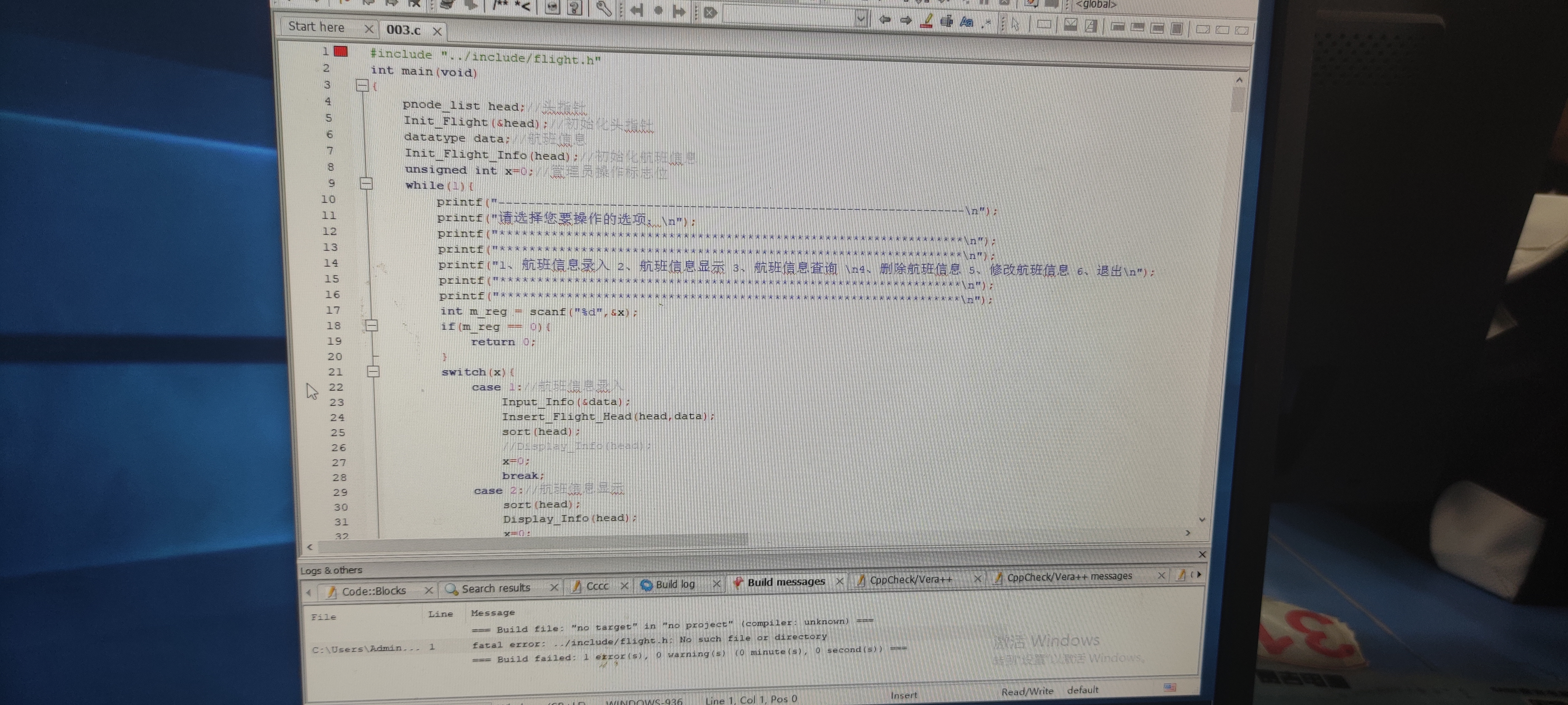The image size is (1568, 705).
Task: Click the wrench settings toolbar icon
Action: 603,8
